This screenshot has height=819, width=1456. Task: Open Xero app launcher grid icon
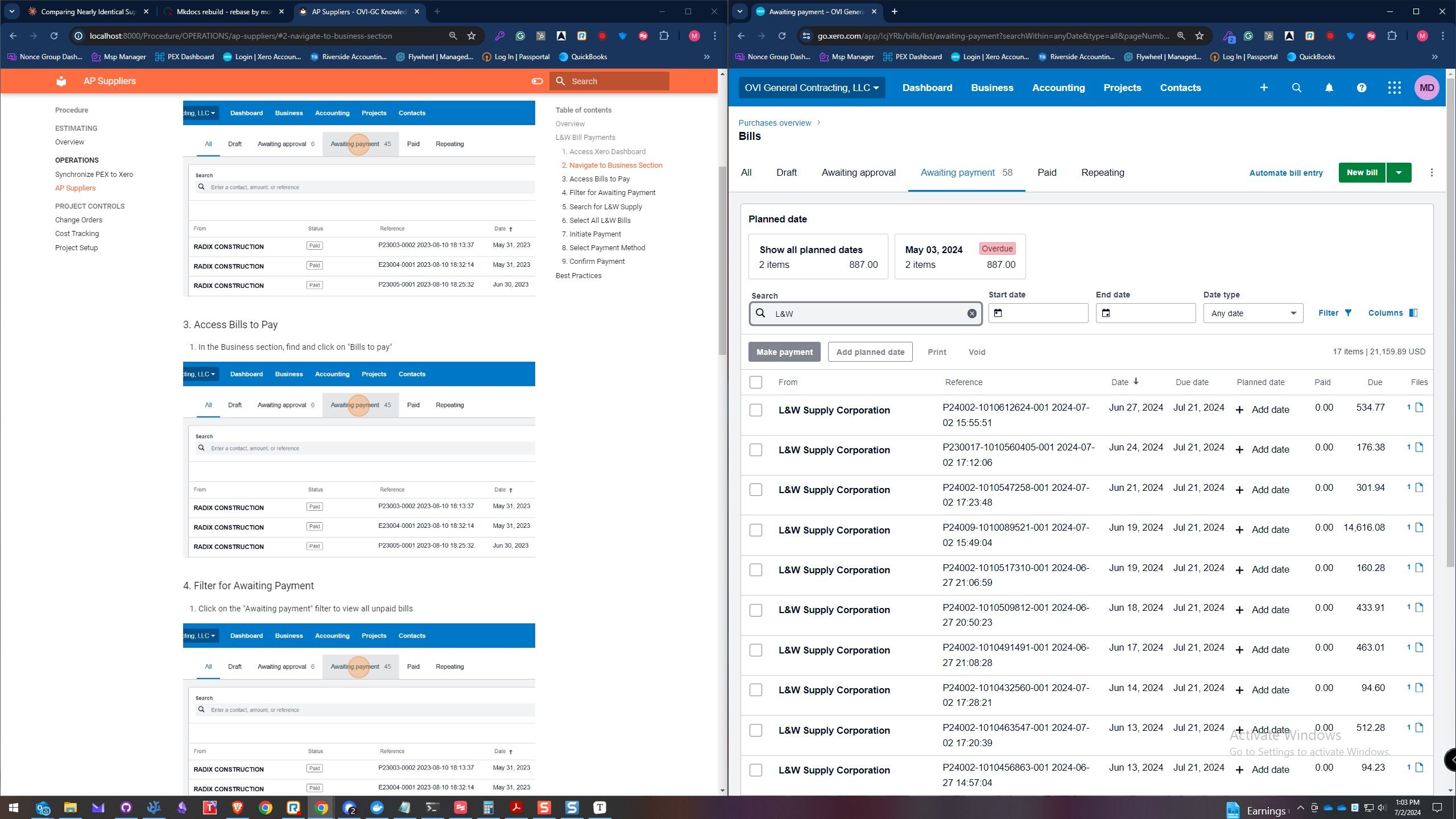coord(1394,88)
